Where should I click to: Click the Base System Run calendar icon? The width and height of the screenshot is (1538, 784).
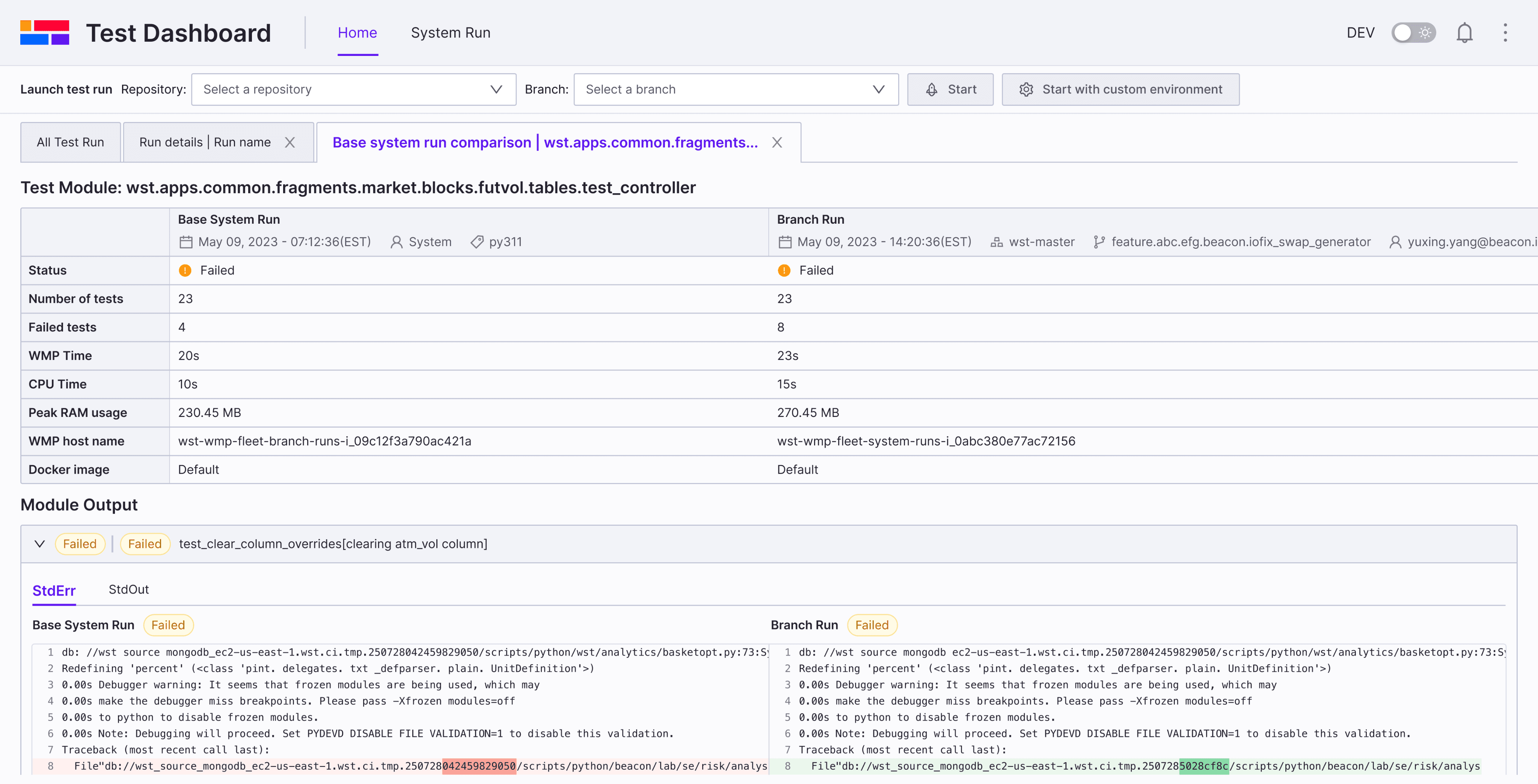click(186, 242)
